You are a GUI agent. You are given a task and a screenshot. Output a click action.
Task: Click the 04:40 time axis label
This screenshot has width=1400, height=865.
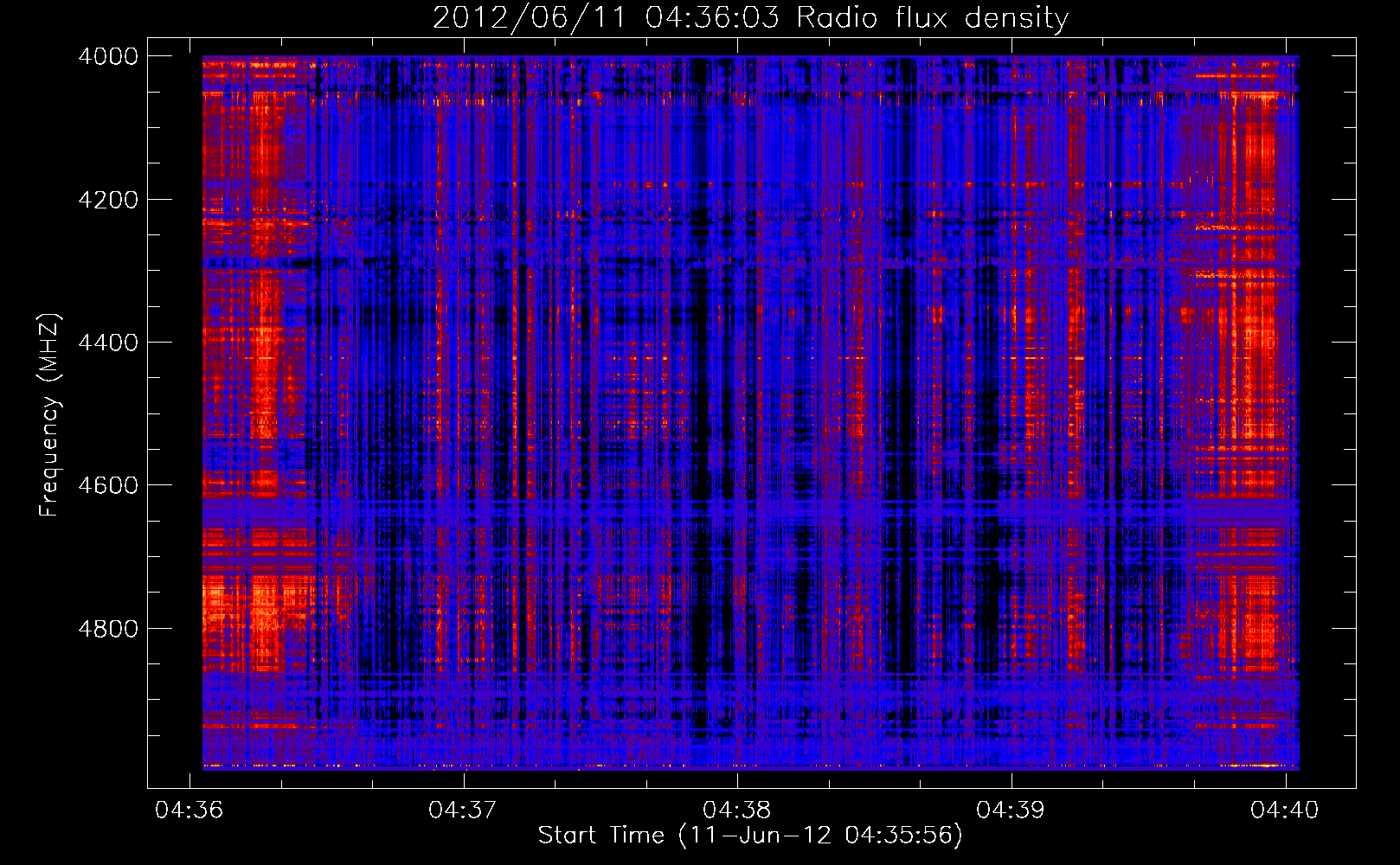1285,810
